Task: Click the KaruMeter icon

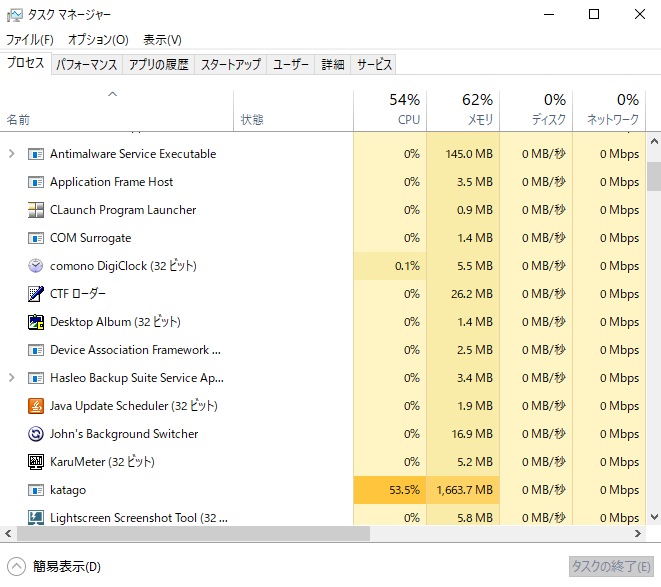Action: [36, 462]
